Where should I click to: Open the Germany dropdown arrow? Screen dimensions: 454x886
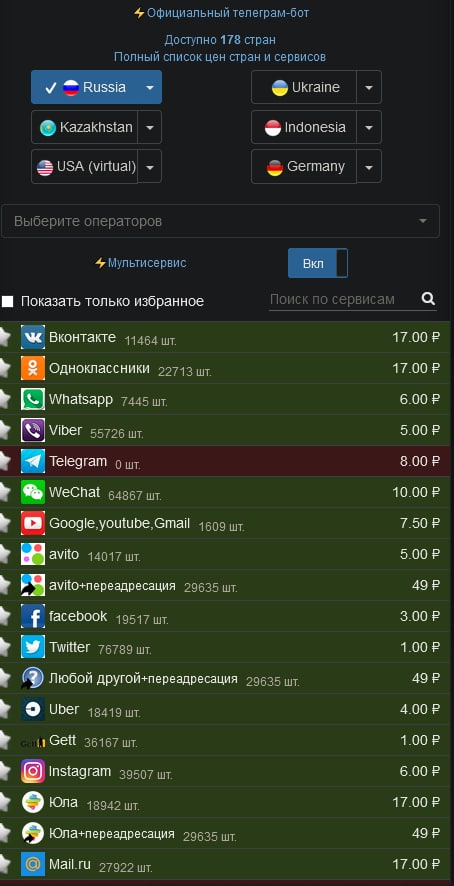(369, 167)
